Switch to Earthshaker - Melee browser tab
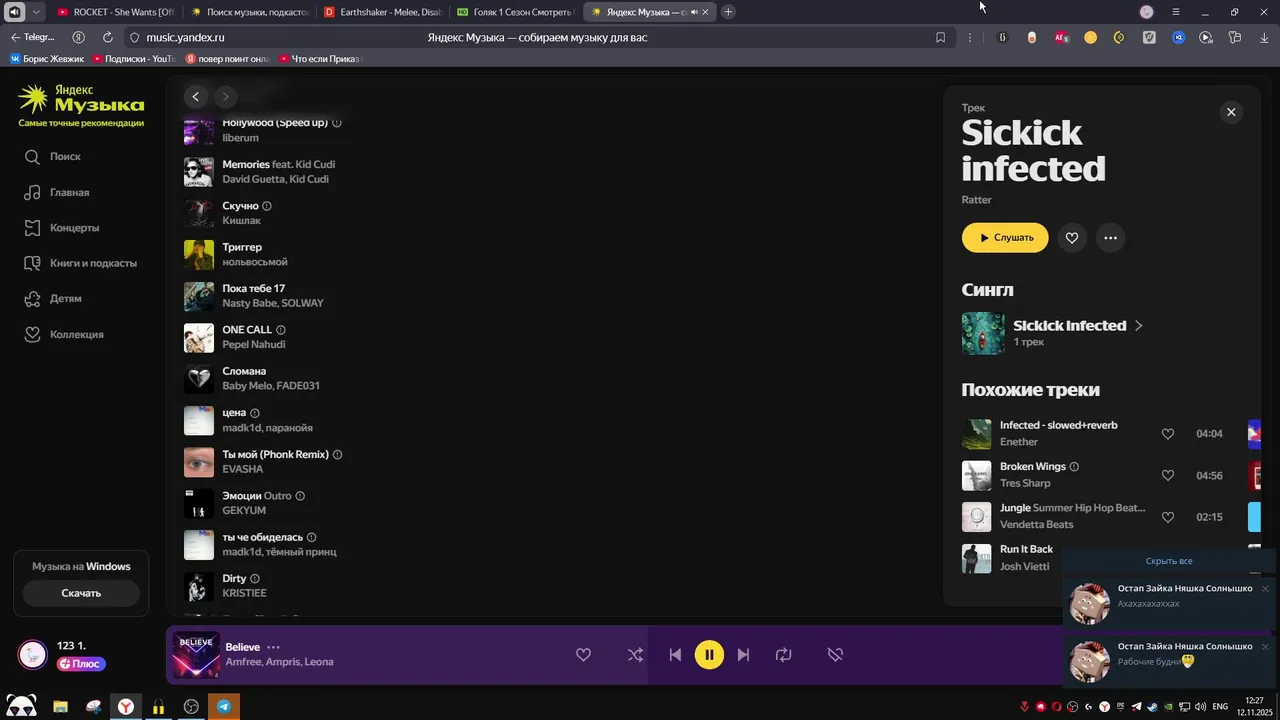This screenshot has width=1280, height=720. click(383, 12)
